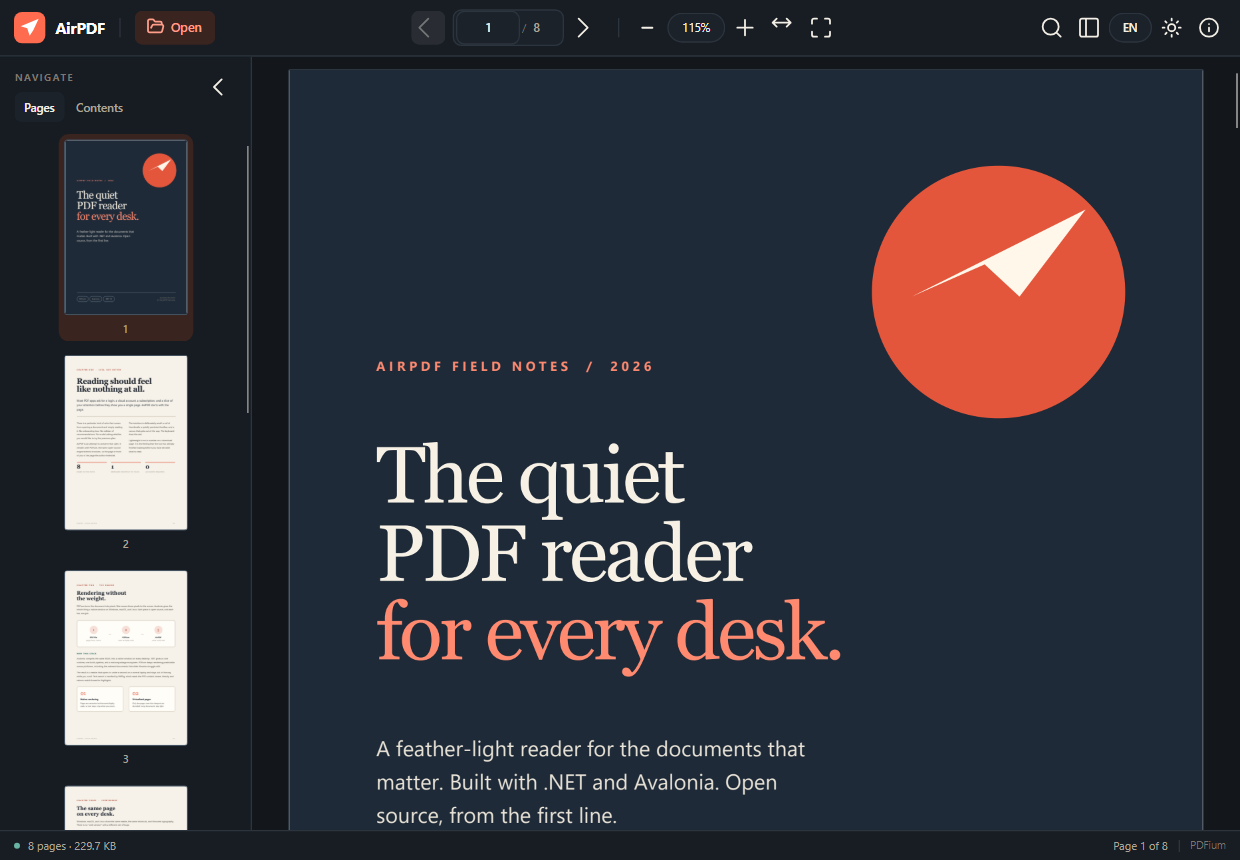Collapse the Navigate sidebar chevron

[218, 87]
